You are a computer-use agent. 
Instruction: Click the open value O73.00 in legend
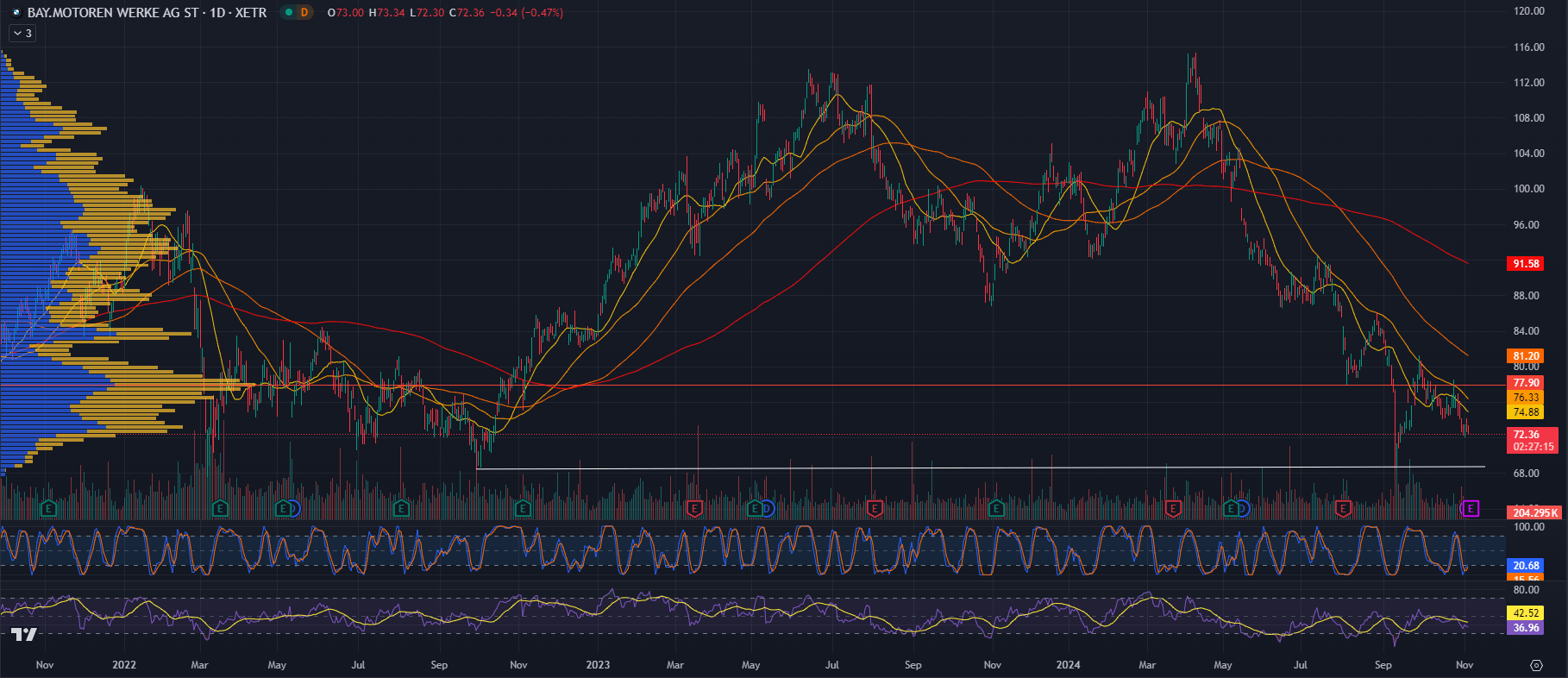click(345, 13)
